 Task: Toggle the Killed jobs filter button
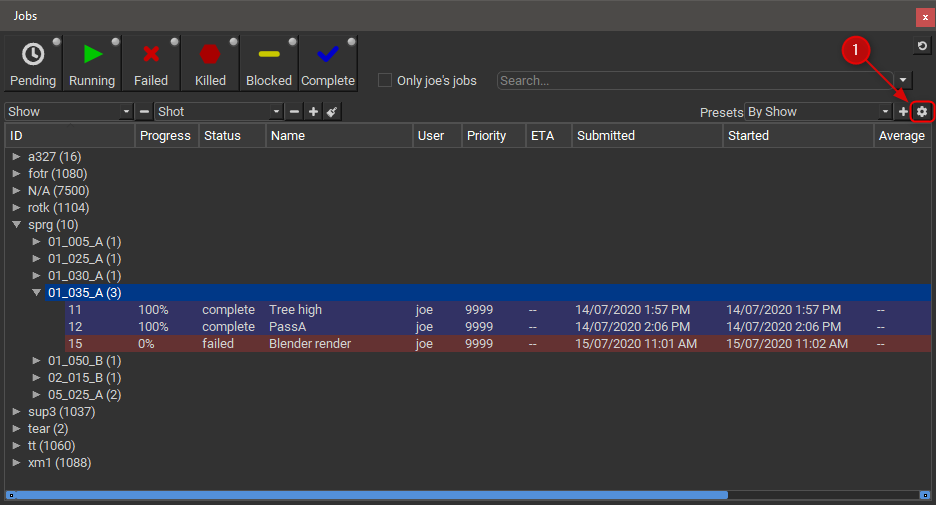(210, 64)
